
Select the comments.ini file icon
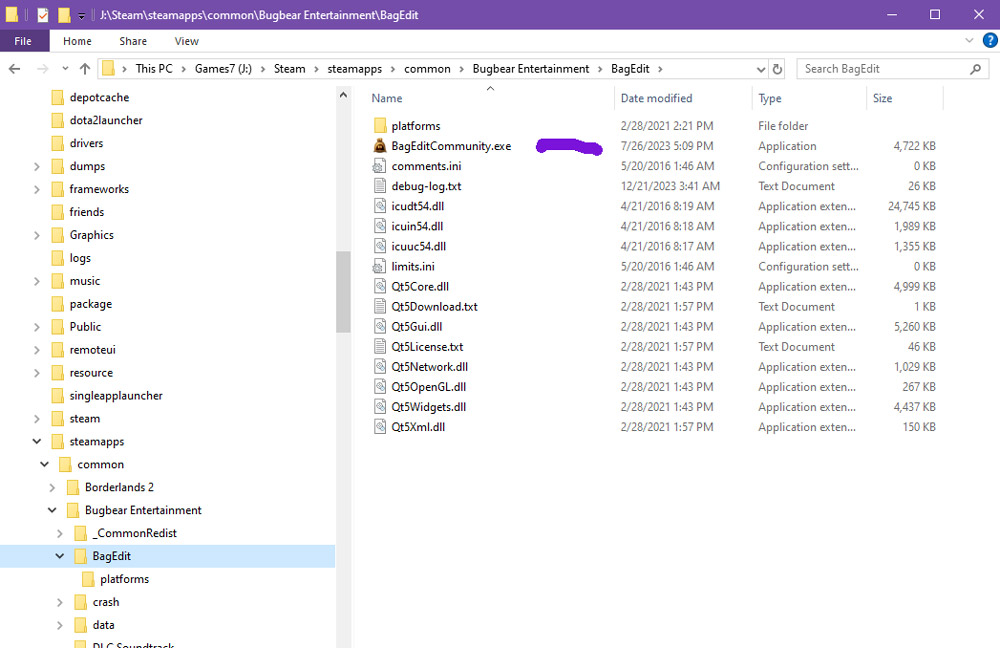(379, 166)
